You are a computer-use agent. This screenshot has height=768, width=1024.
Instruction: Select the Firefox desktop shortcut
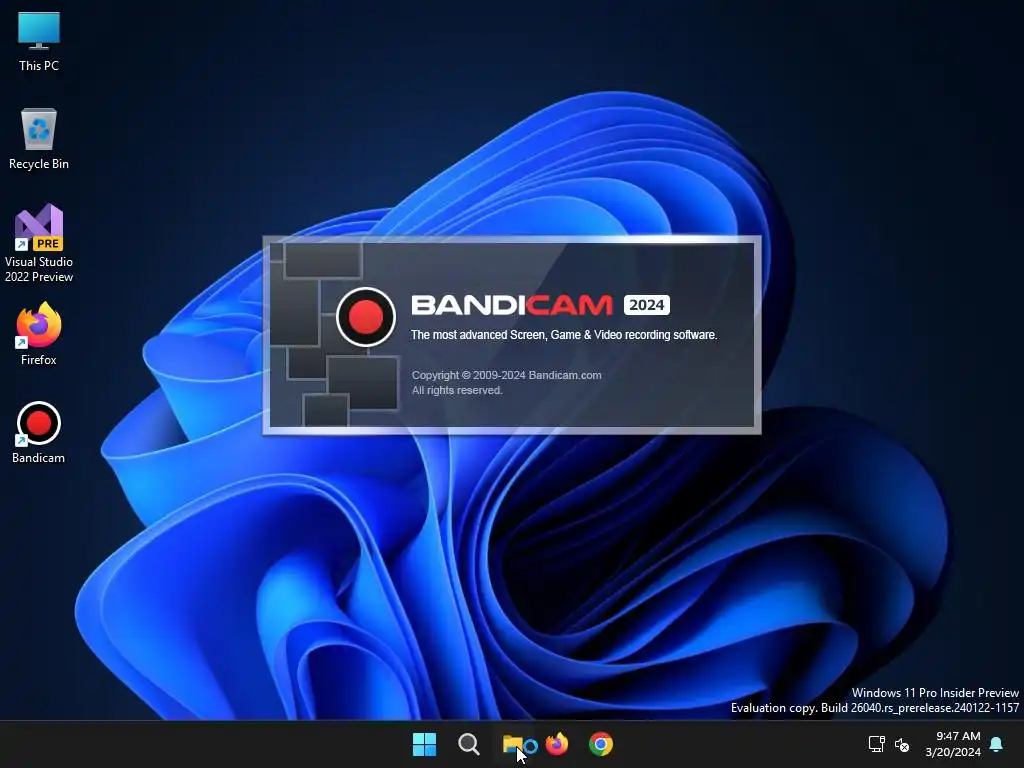[39, 334]
